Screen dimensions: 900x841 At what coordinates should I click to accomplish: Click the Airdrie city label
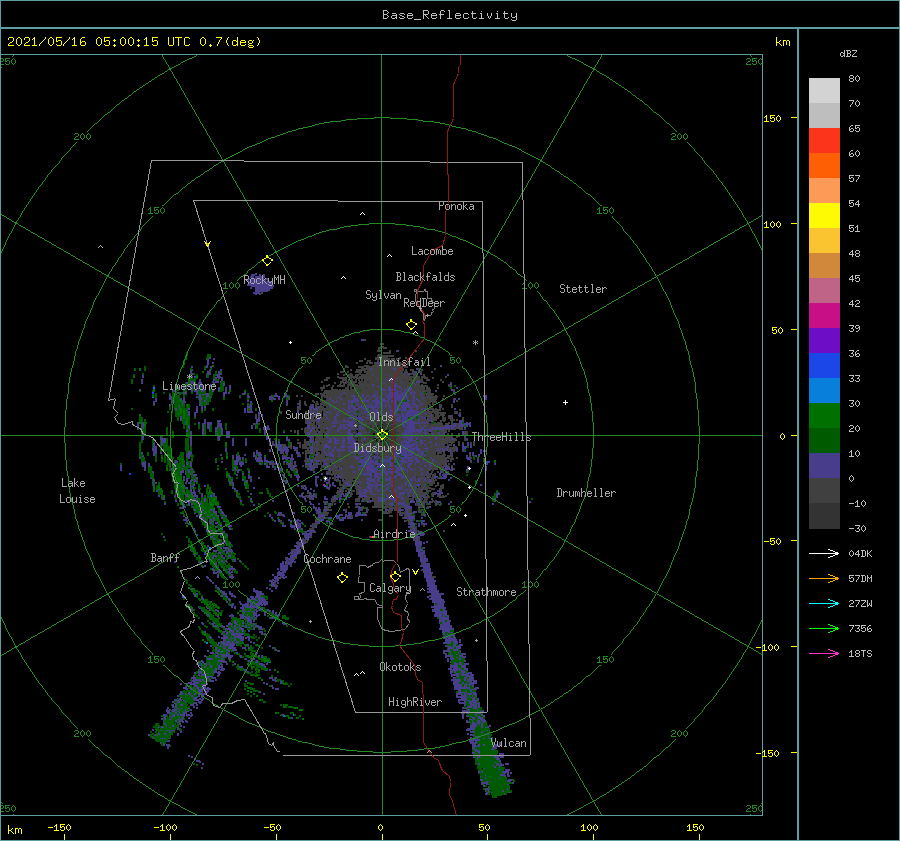click(394, 534)
